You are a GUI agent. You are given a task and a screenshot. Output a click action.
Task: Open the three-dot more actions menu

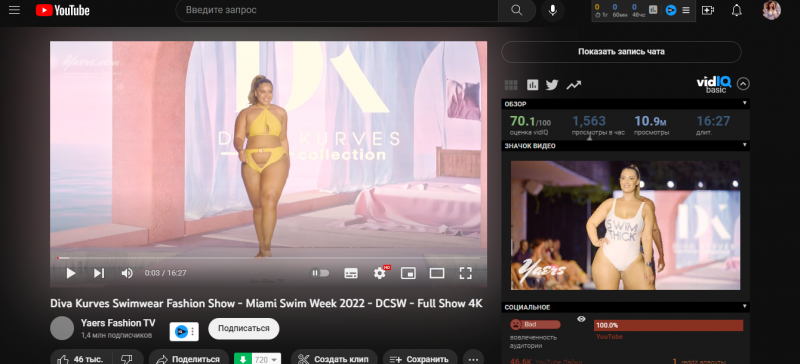pos(473,359)
